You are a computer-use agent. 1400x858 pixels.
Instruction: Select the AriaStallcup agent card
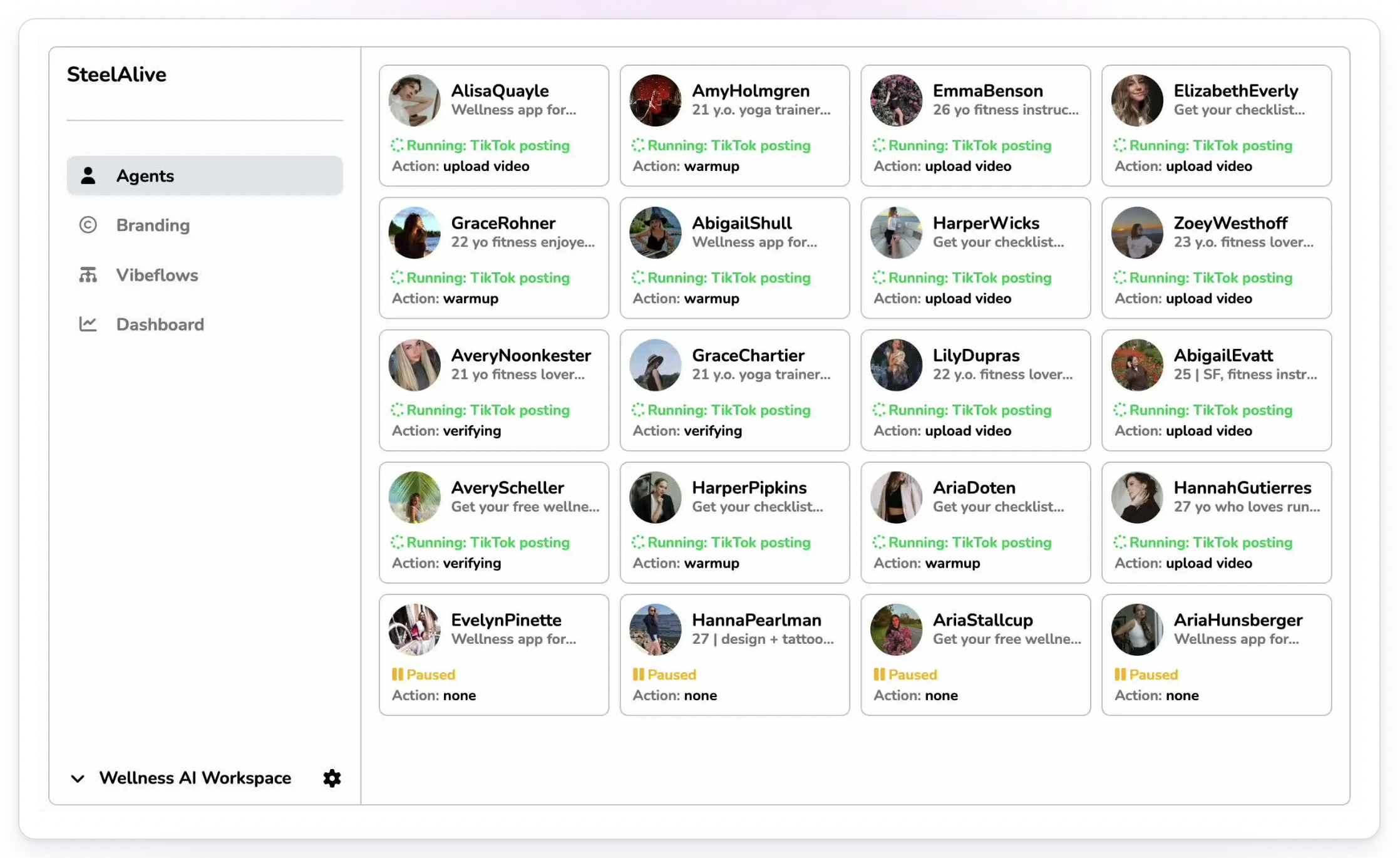(x=975, y=655)
